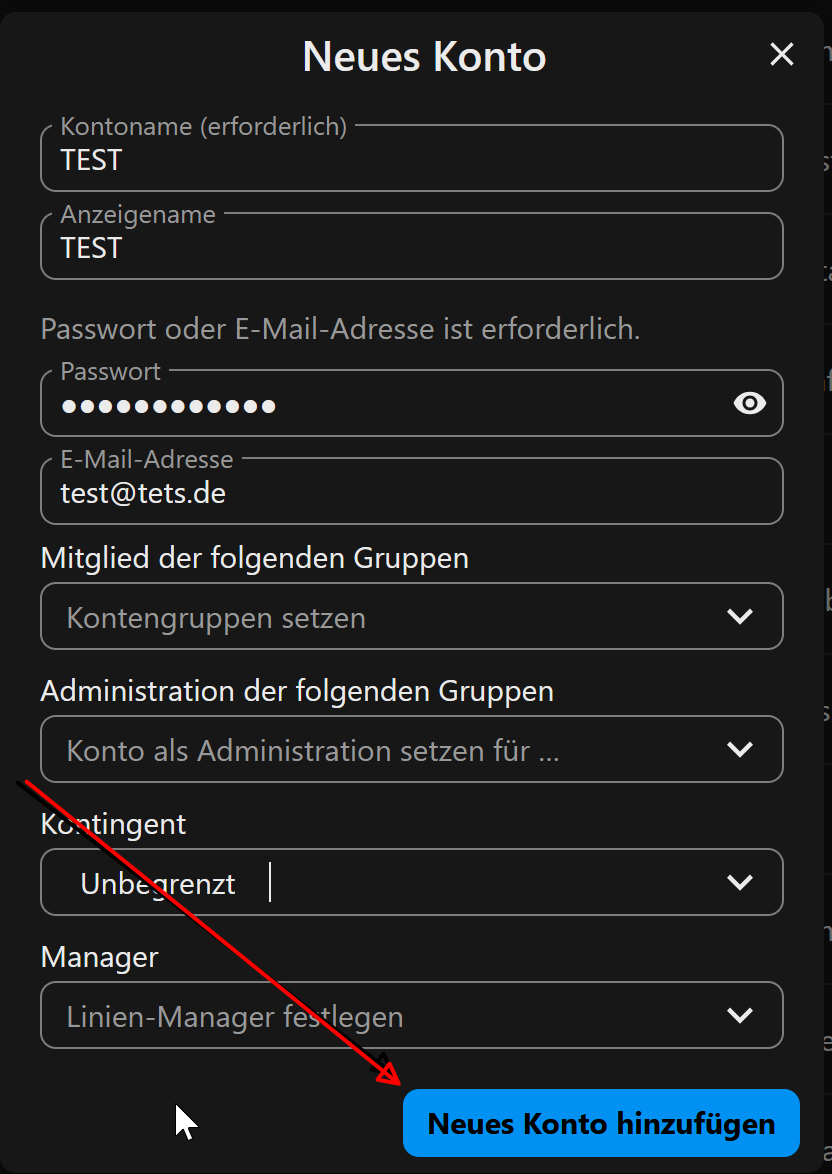The image size is (832, 1174).
Task: Focus the Kontoname input field
Action: click(x=410, y=161)
